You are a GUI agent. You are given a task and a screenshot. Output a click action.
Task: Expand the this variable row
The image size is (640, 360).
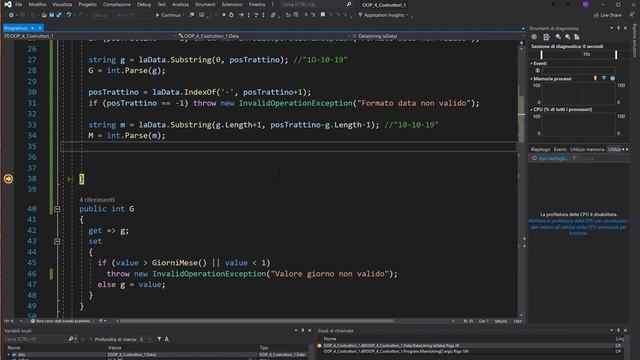pyautogui.click(x=9, y=355)
